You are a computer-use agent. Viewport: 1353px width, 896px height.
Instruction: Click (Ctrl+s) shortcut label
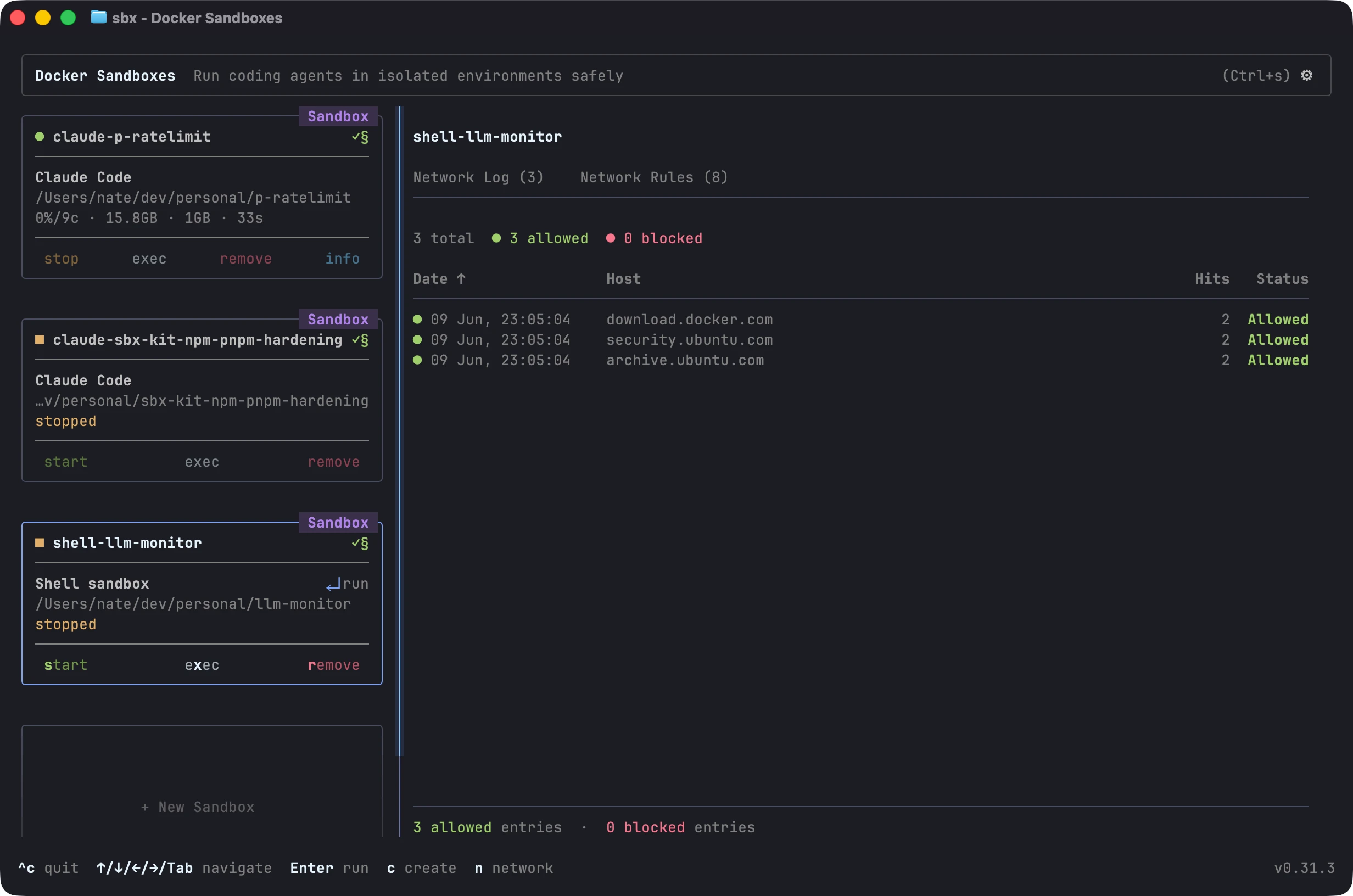tap(1256, 75)
